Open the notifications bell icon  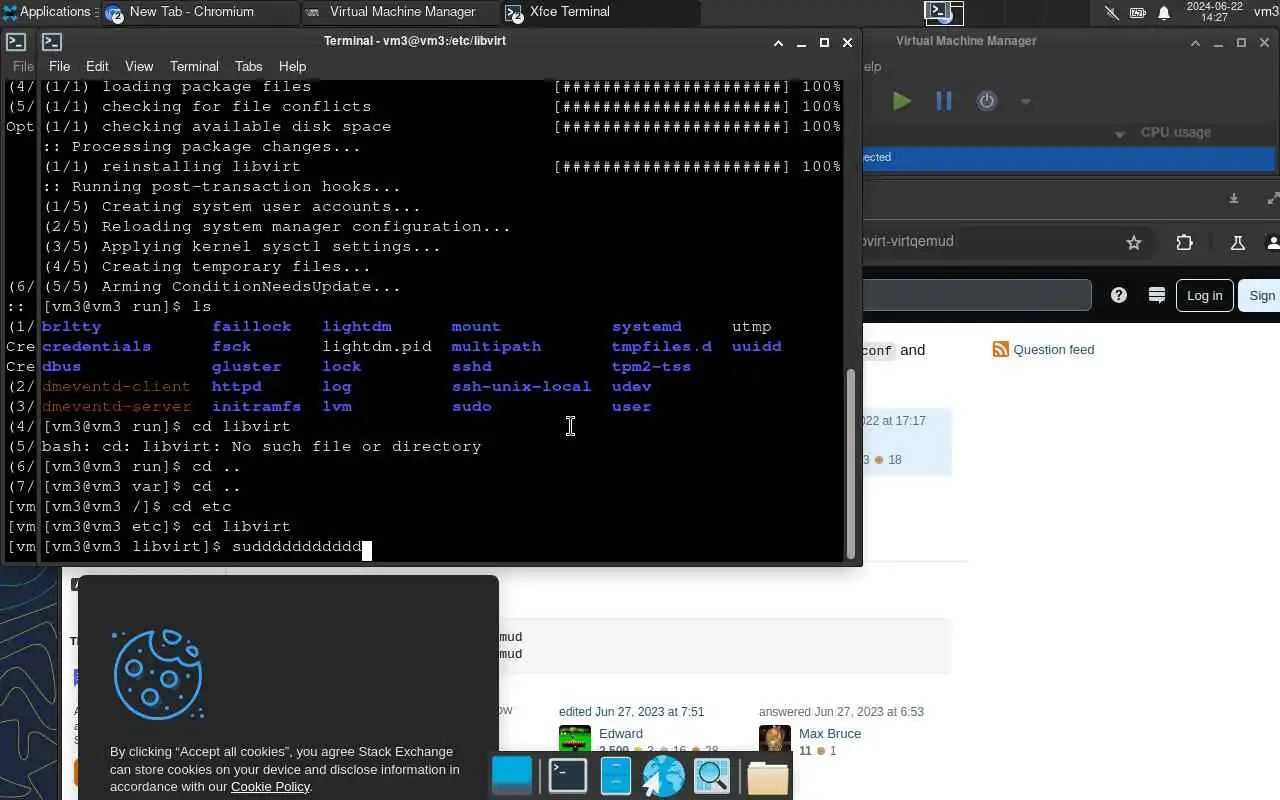(1164, 13)
